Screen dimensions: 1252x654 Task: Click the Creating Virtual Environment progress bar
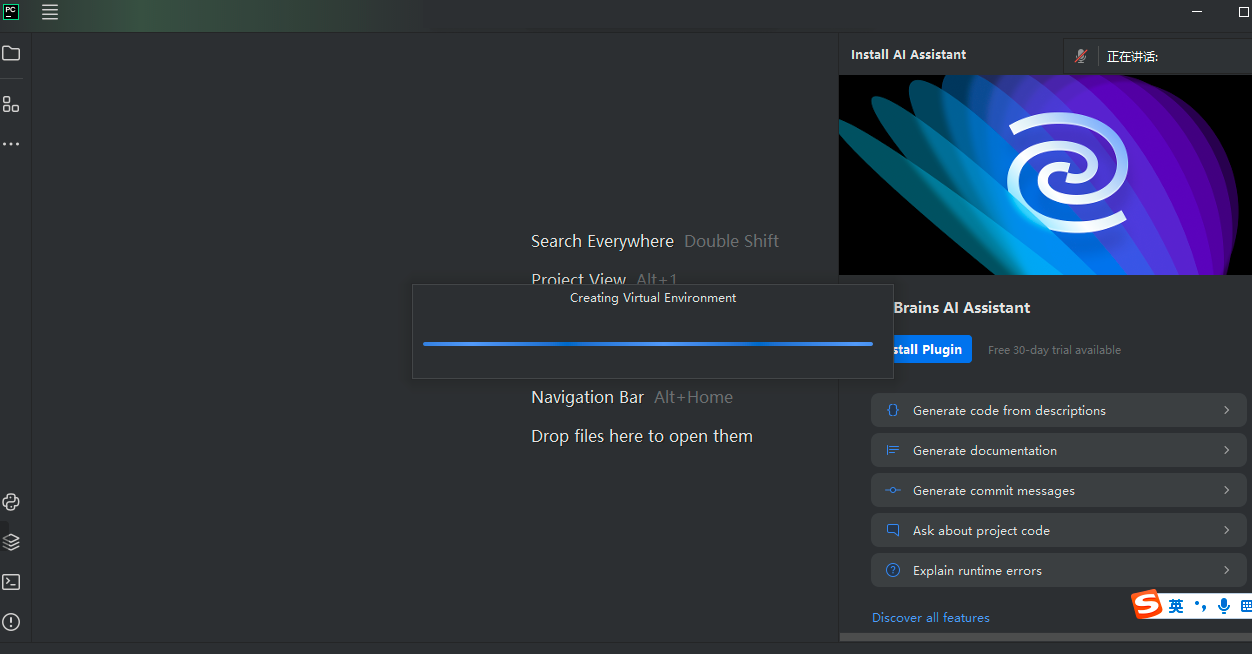[648, 344]
